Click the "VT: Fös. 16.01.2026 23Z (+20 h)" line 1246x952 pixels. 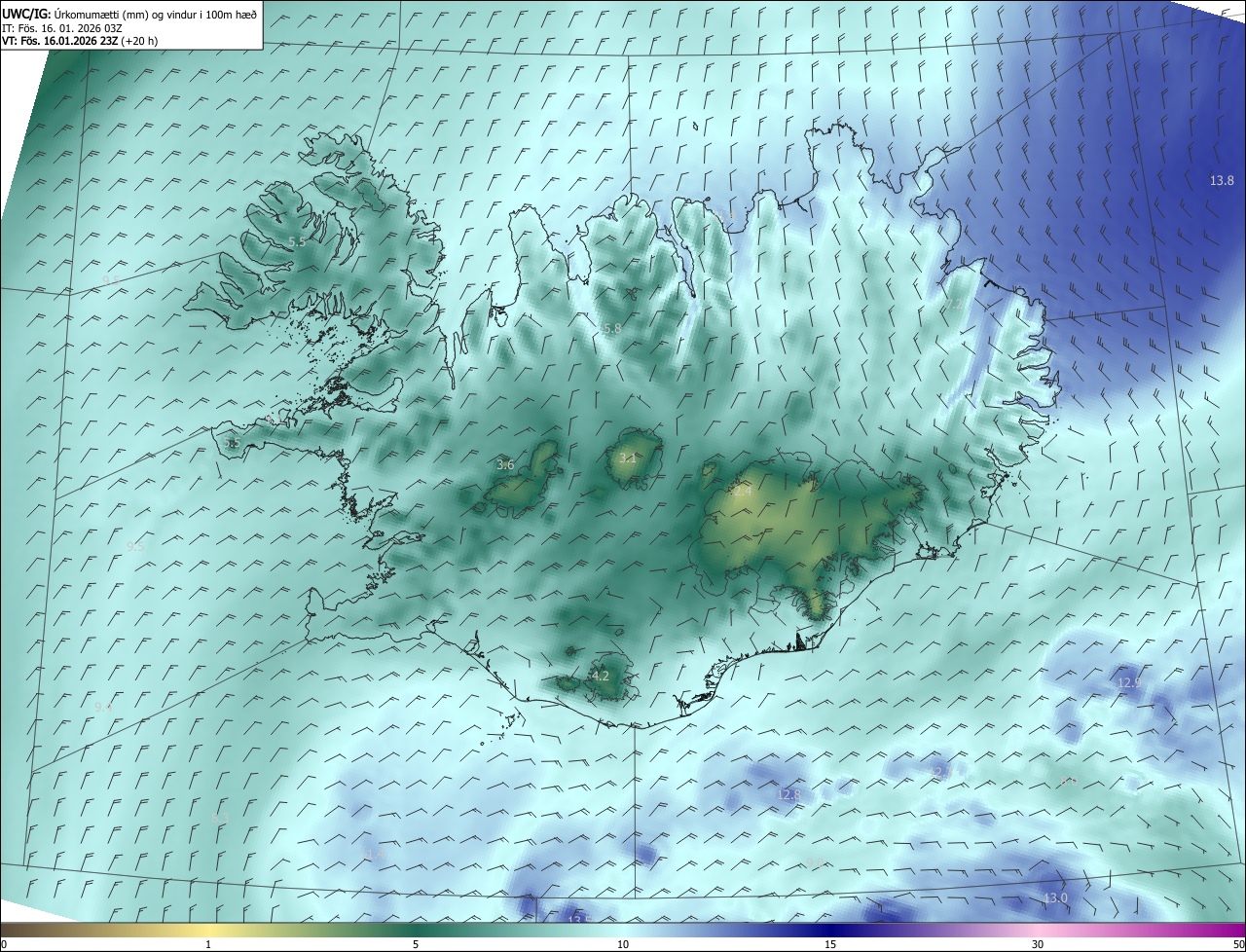(81, 41)
